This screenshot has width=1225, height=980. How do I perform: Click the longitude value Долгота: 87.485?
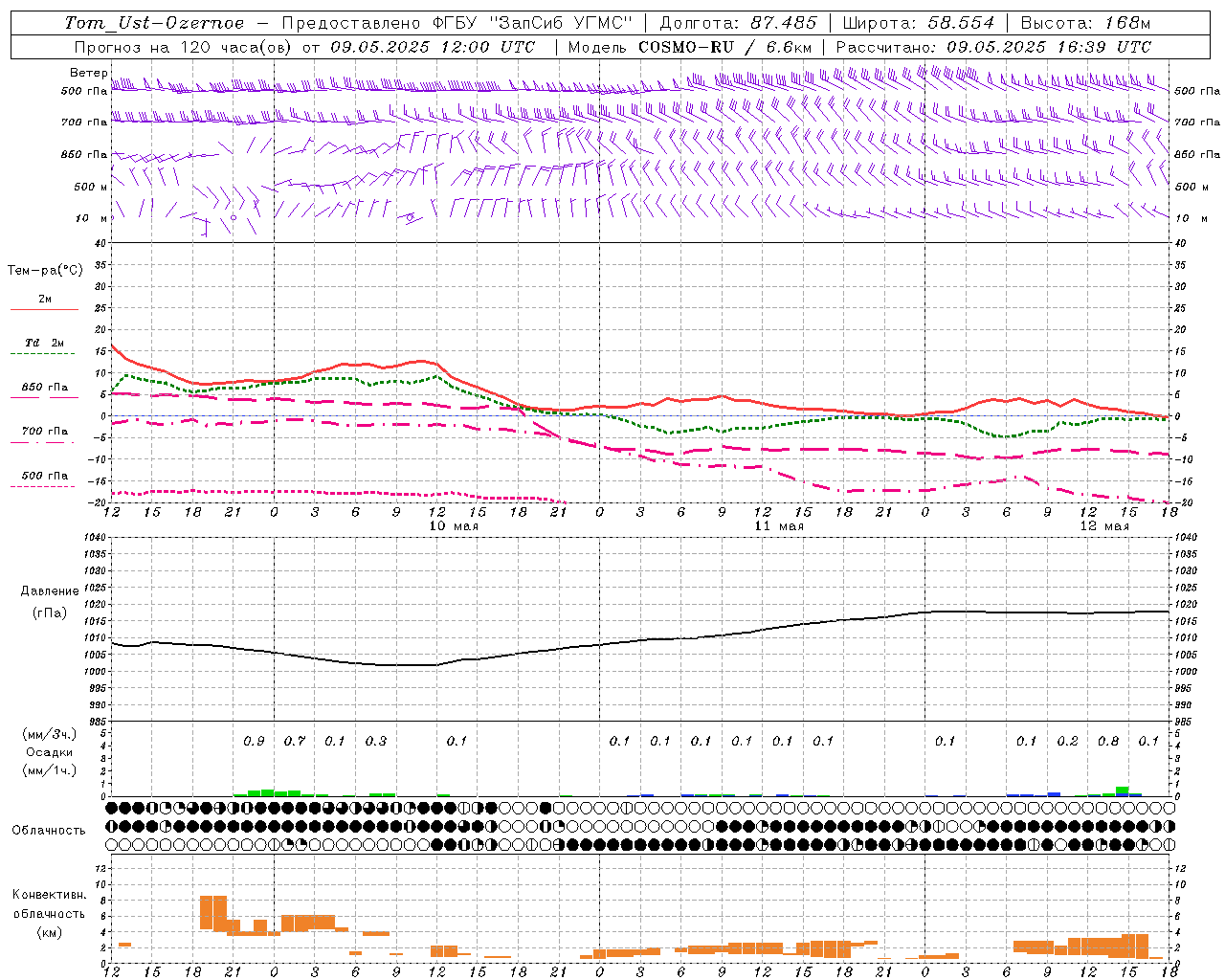point(739,23)
